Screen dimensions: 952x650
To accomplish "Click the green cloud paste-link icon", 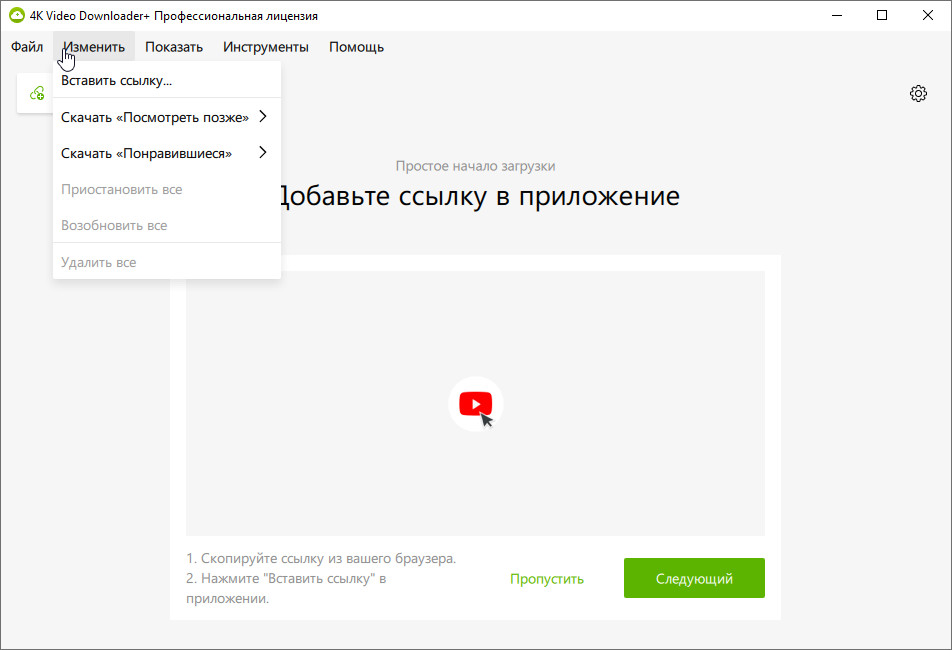I will coord(37,93).
